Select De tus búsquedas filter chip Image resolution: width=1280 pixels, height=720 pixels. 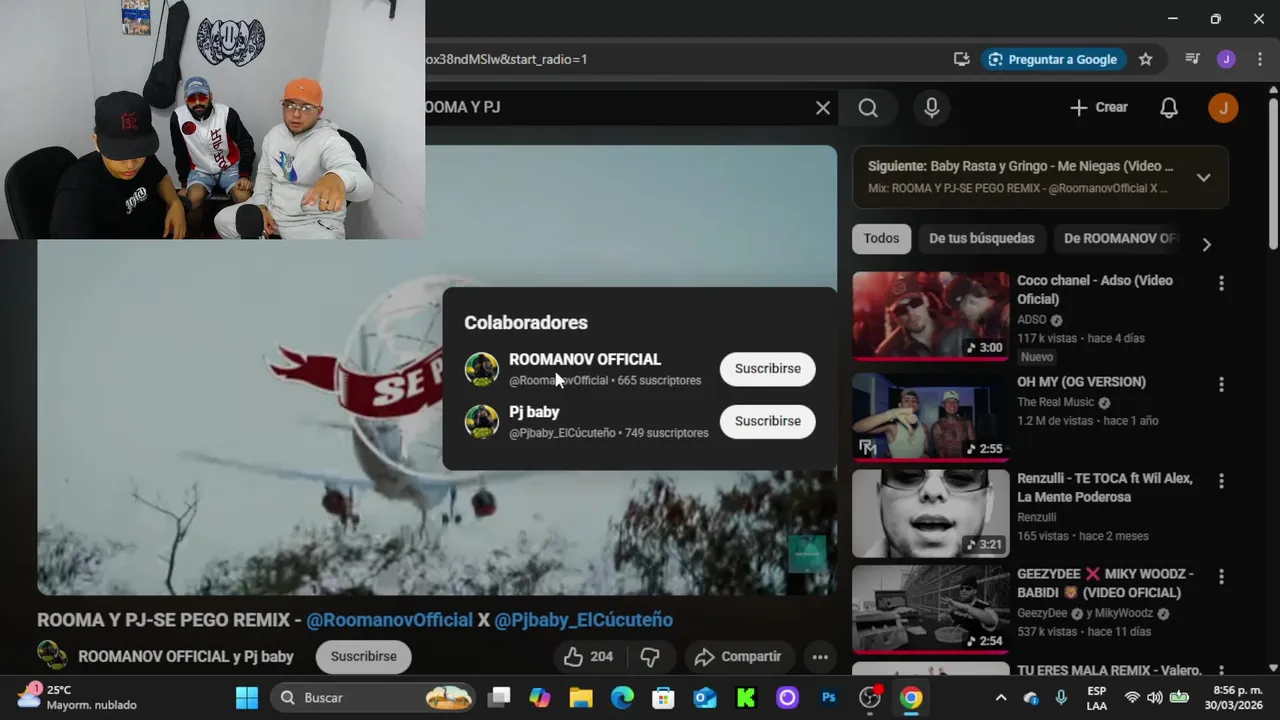981,238
